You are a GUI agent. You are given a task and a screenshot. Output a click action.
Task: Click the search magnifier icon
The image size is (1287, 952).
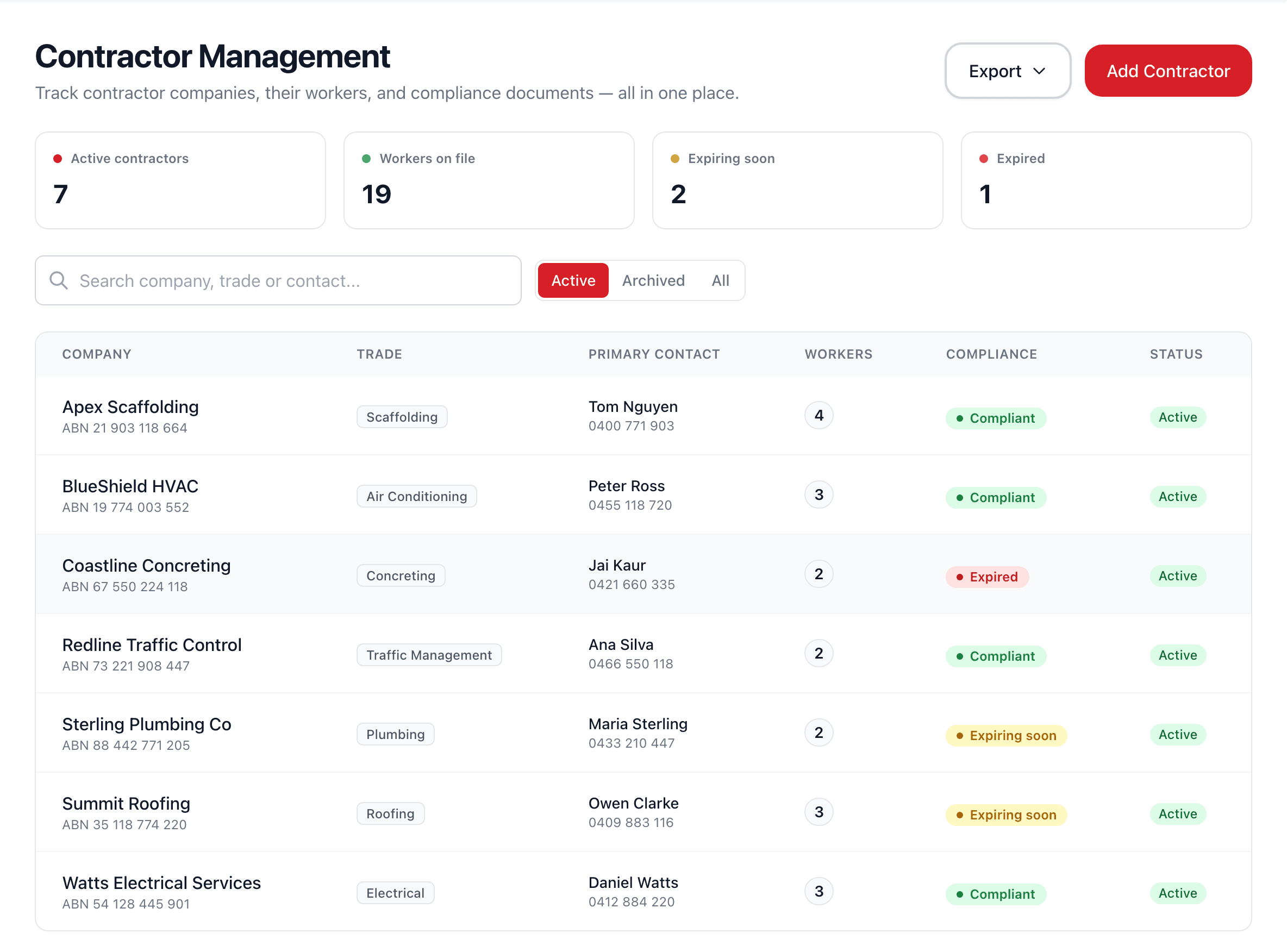click(58, 280)
